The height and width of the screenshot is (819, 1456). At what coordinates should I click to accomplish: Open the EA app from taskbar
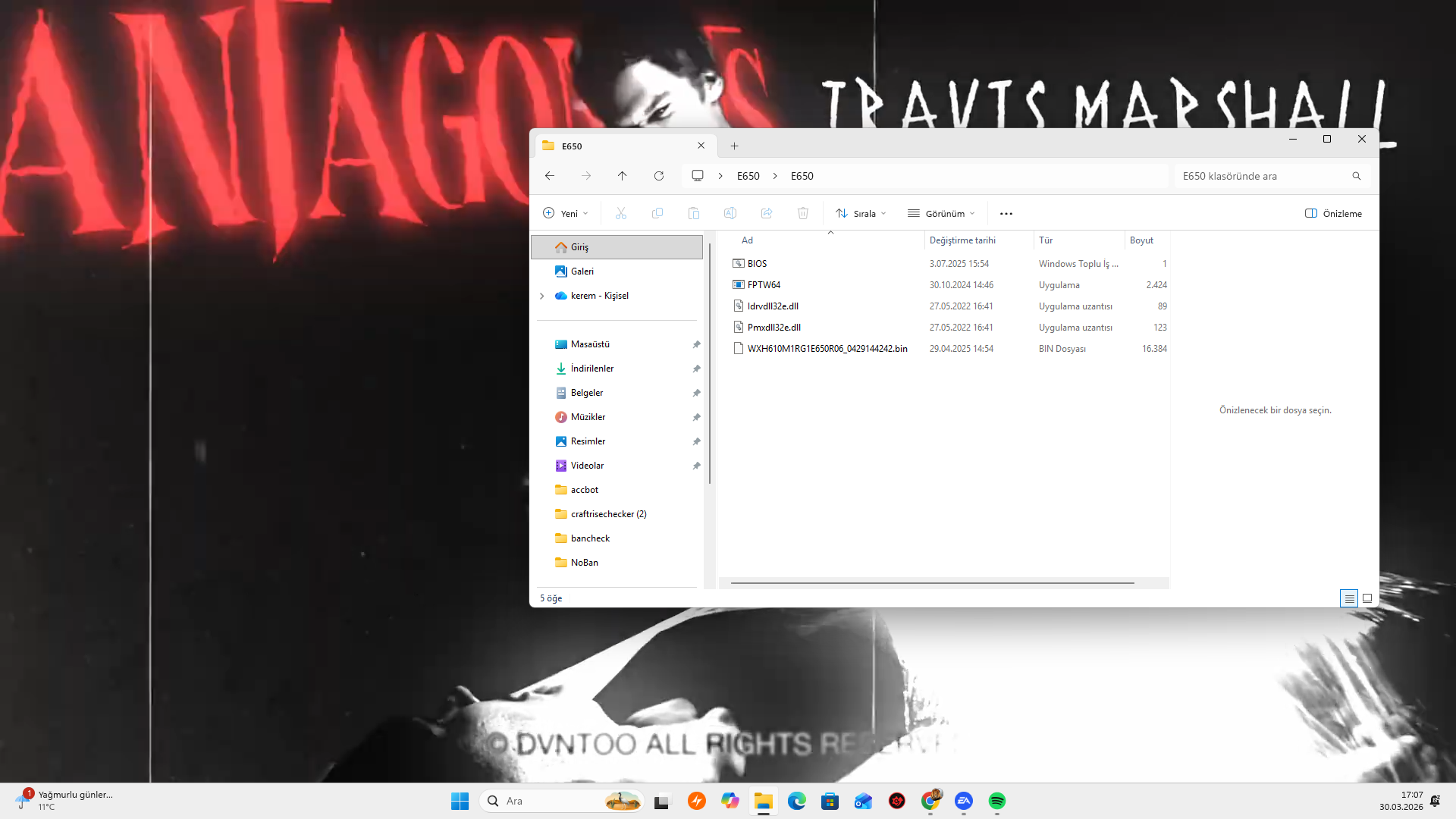(x=964, y=801)
